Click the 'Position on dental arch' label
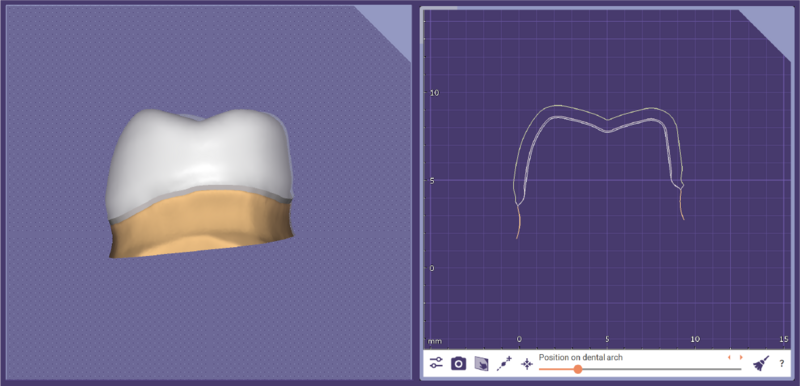This screenshot has height=386, width=800. [x=580, y=357]
